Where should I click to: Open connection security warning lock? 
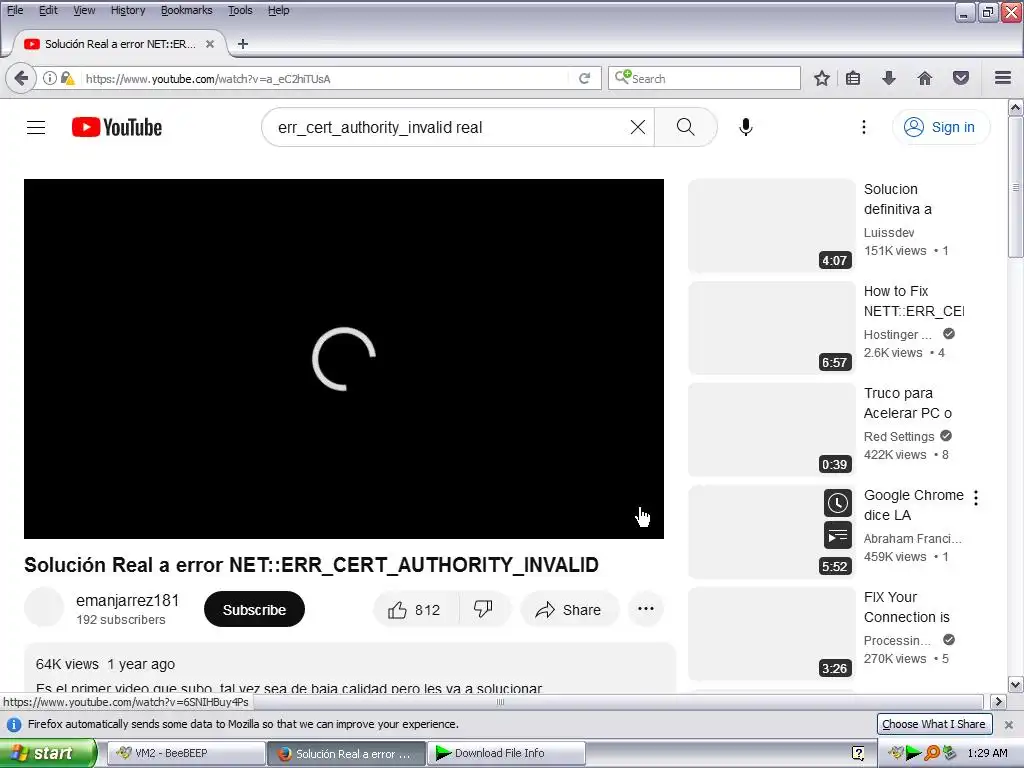tap(67, 78)
